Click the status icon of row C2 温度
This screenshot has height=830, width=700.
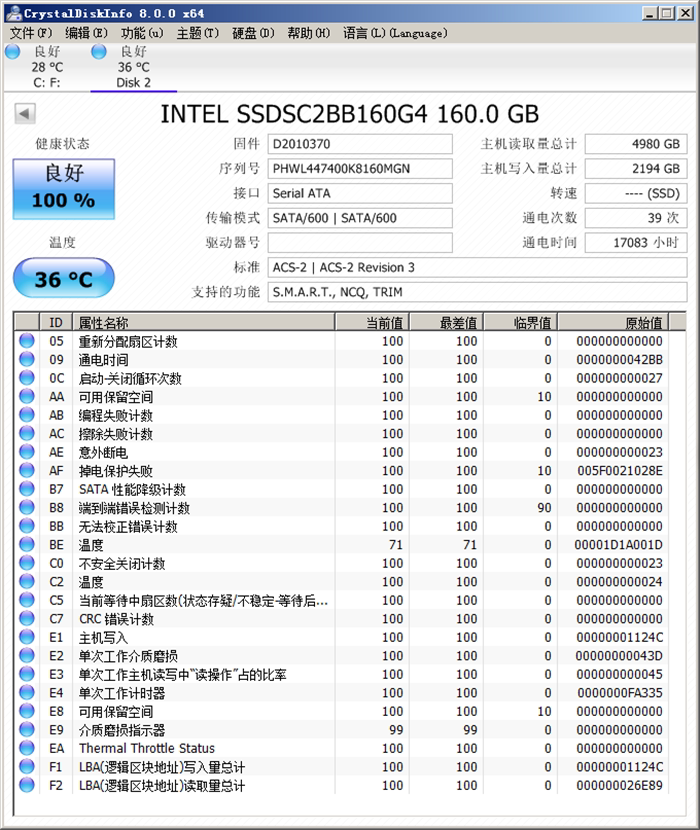tap(27, 581)
